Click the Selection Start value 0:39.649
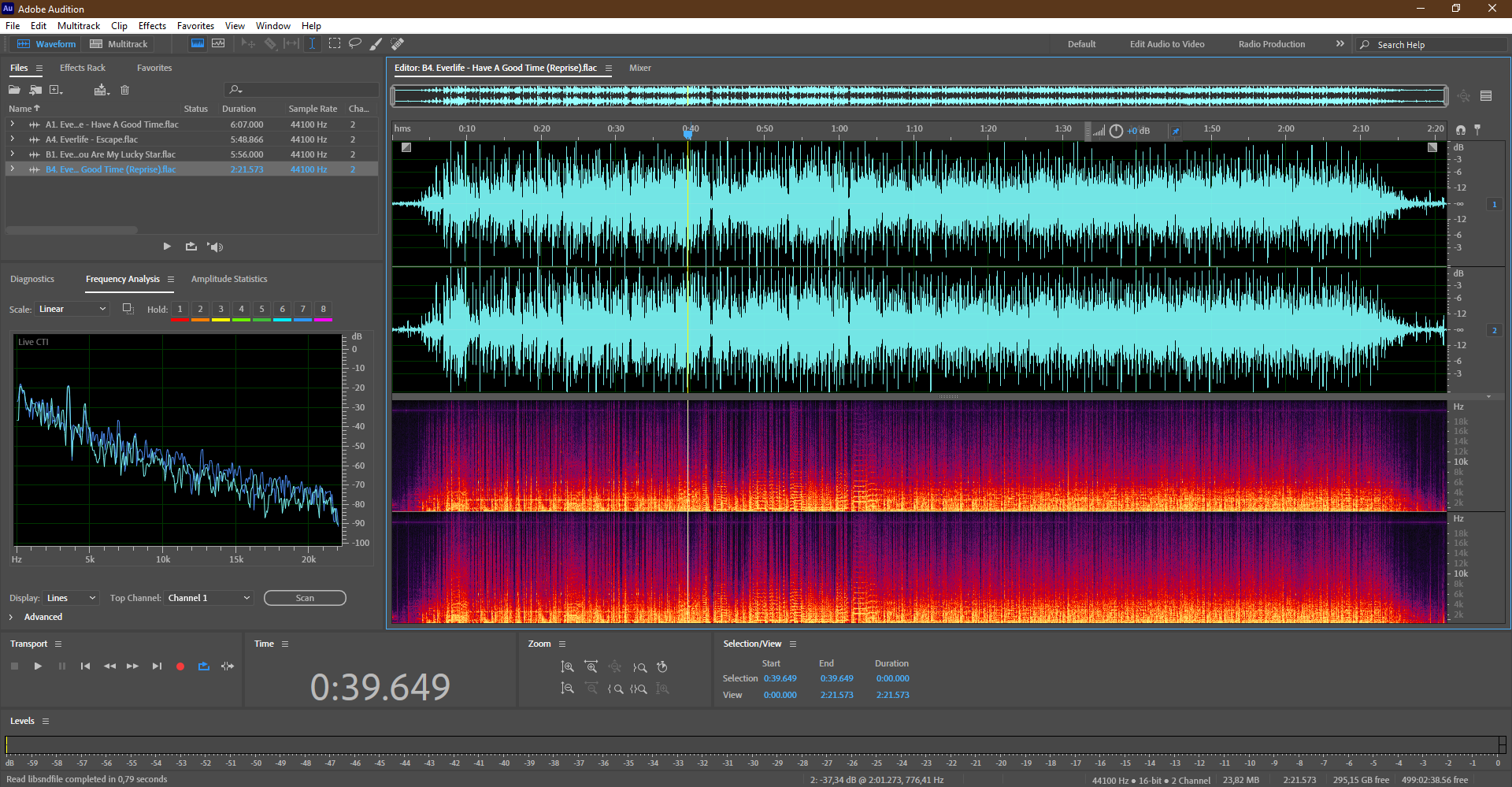The image size is (1512, 787). [780, 678]
